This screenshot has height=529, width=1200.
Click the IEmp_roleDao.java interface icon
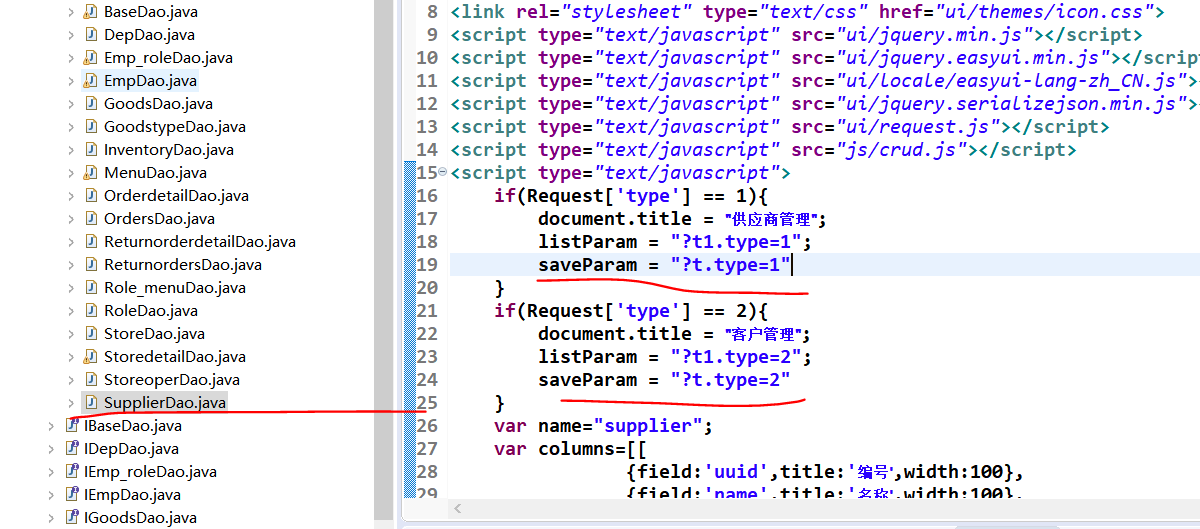72,472
